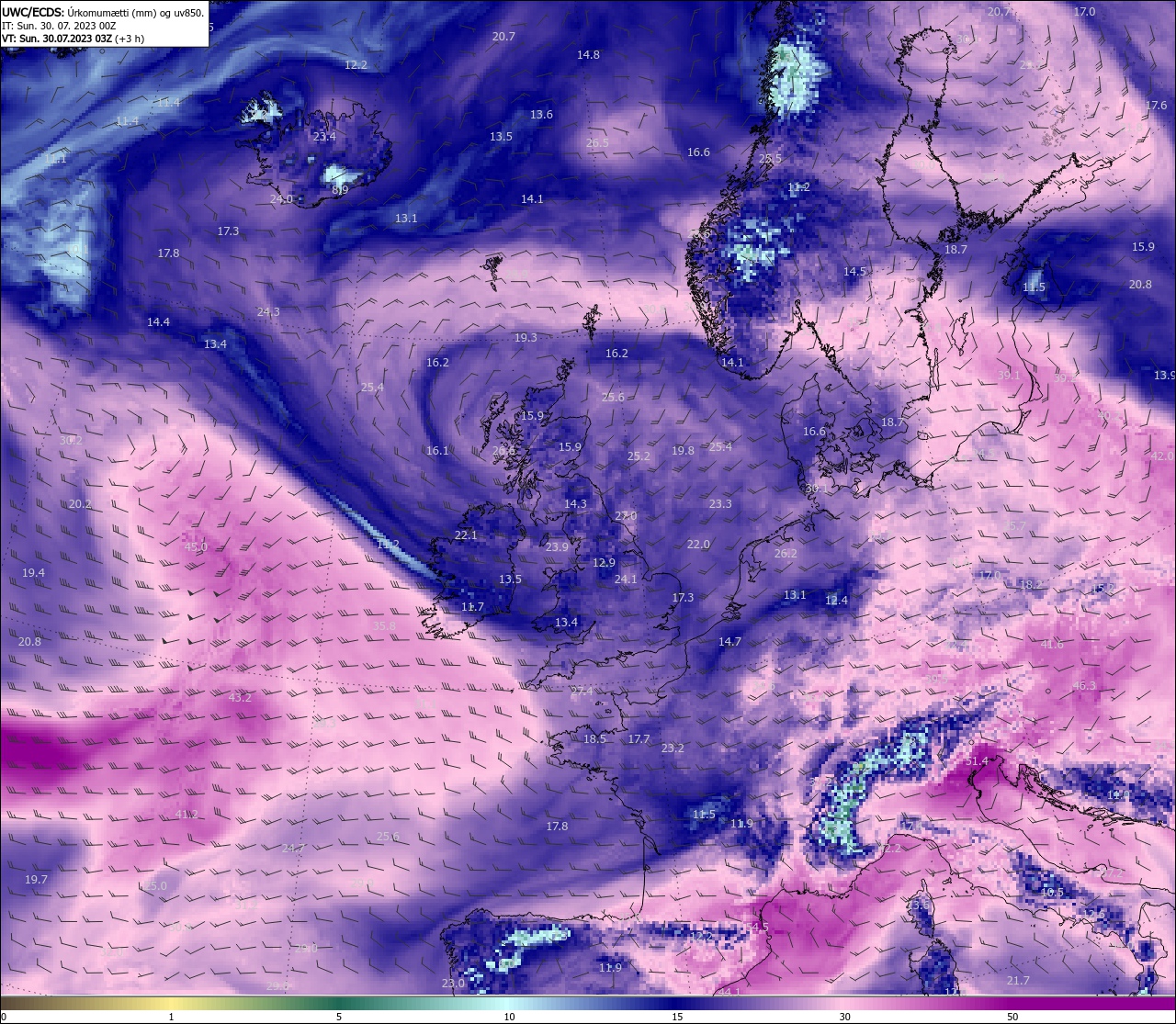1176x1024 pixels.
Task: Click the 19.4 value on the map
Action: (x=33, y=573)
